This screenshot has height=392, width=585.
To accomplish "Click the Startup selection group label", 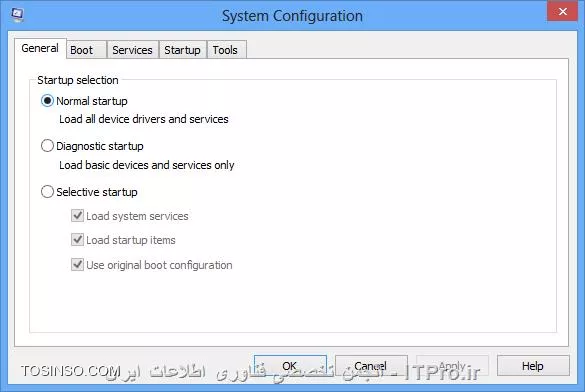I will click(78, 80).
